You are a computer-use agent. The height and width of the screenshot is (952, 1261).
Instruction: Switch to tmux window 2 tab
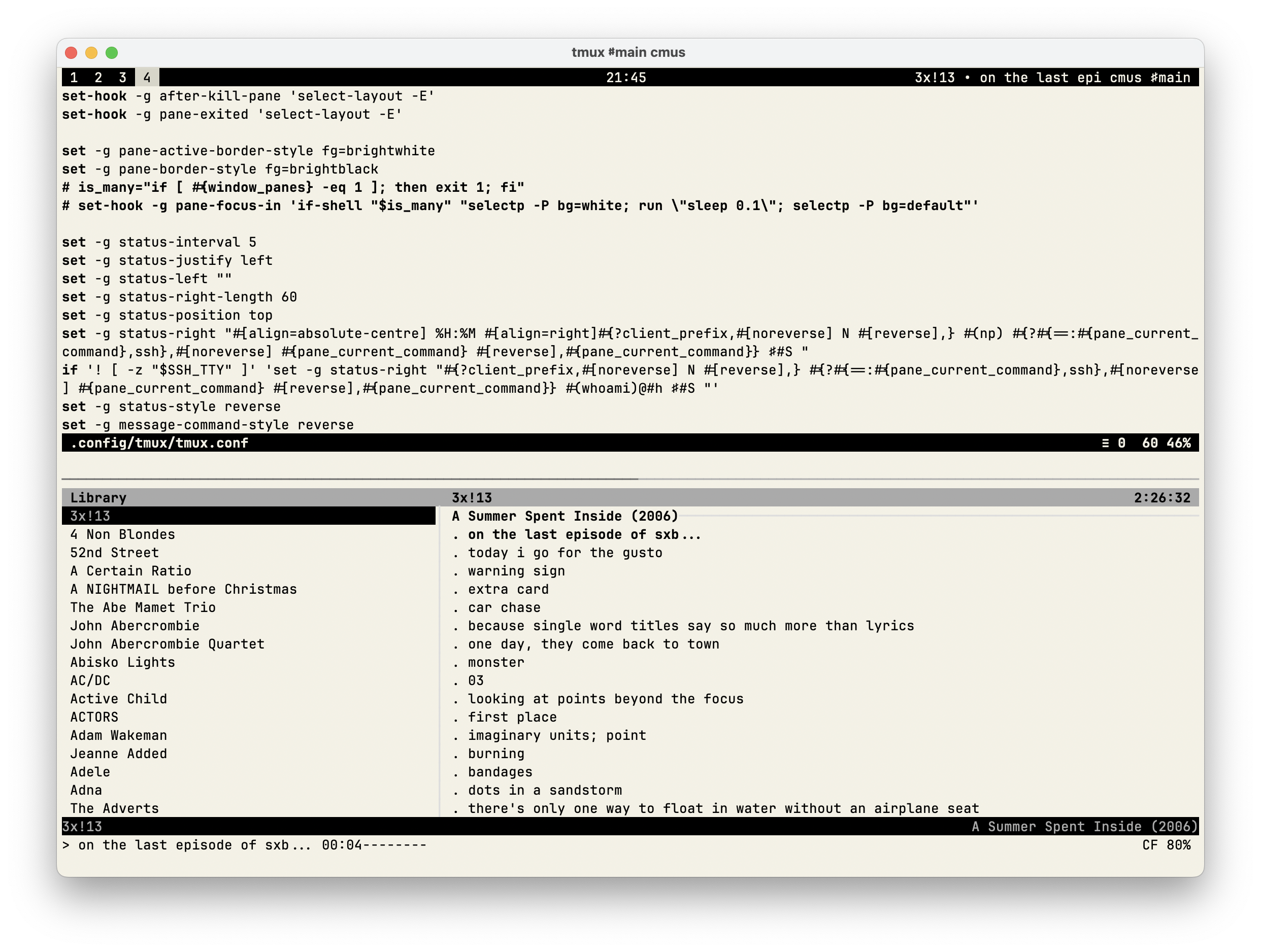click(x=98, y=78)
